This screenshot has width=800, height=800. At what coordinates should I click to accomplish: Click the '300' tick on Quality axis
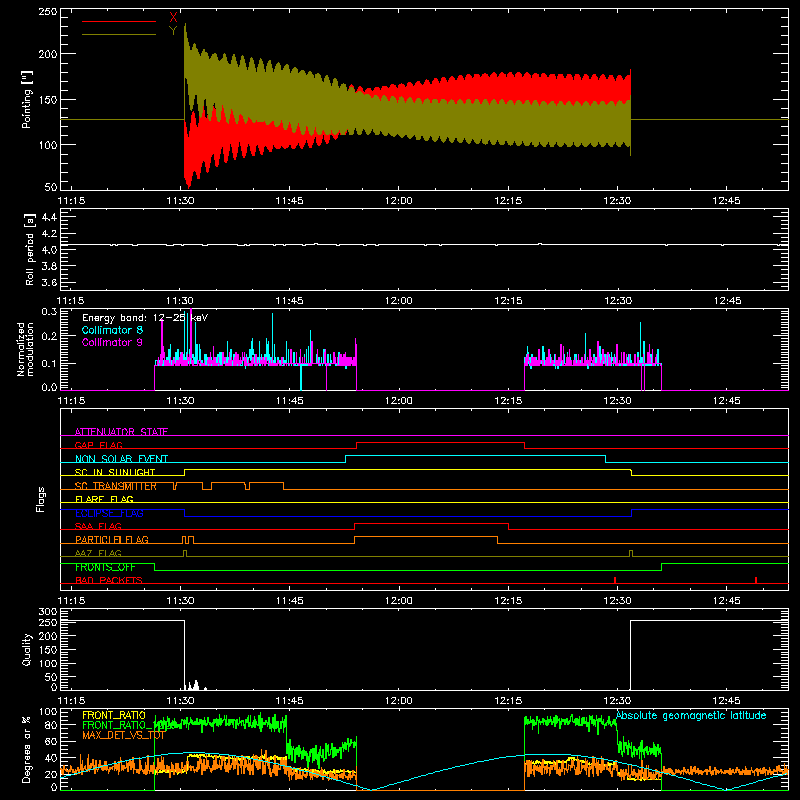[47, 612]
